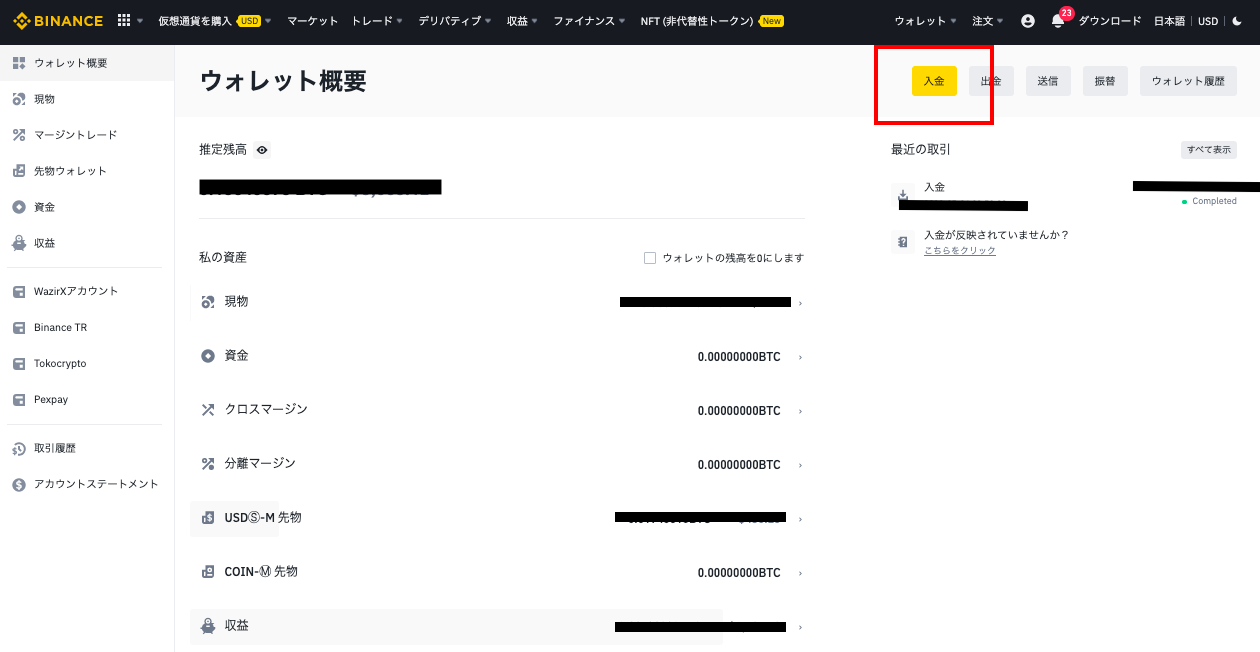
Task: Click 収益 asset row icon
Action: 208,626
